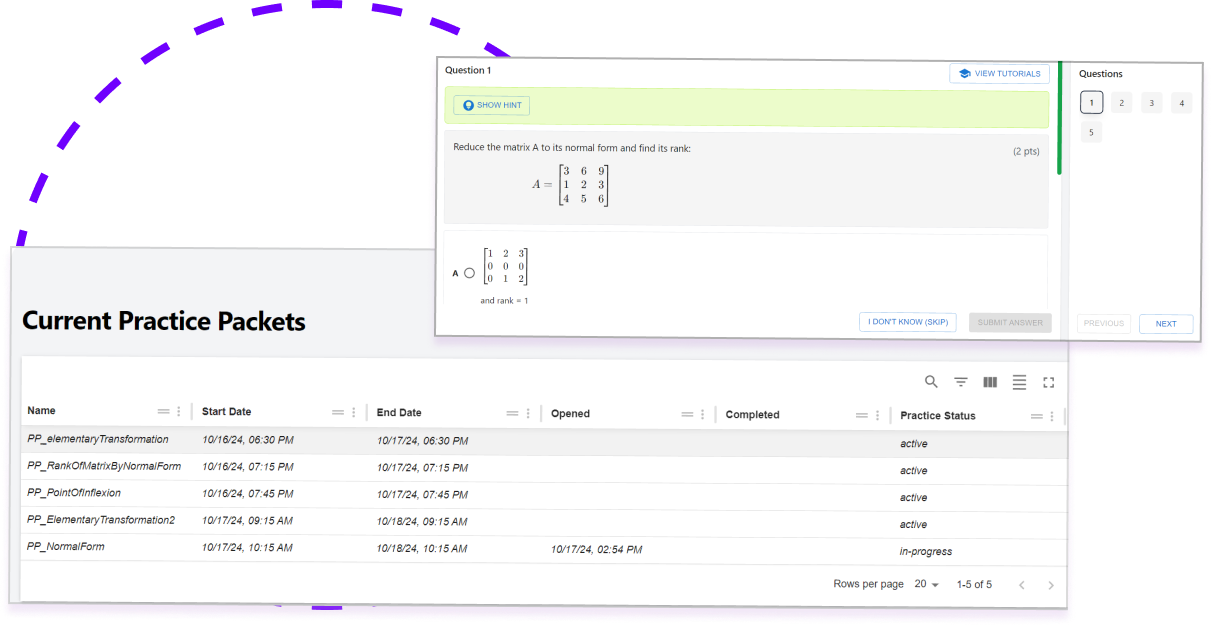The height and width of the screenshot is (627, 1212).
Task: Sort by the Completed column header
Action: [x=752, y=415]
